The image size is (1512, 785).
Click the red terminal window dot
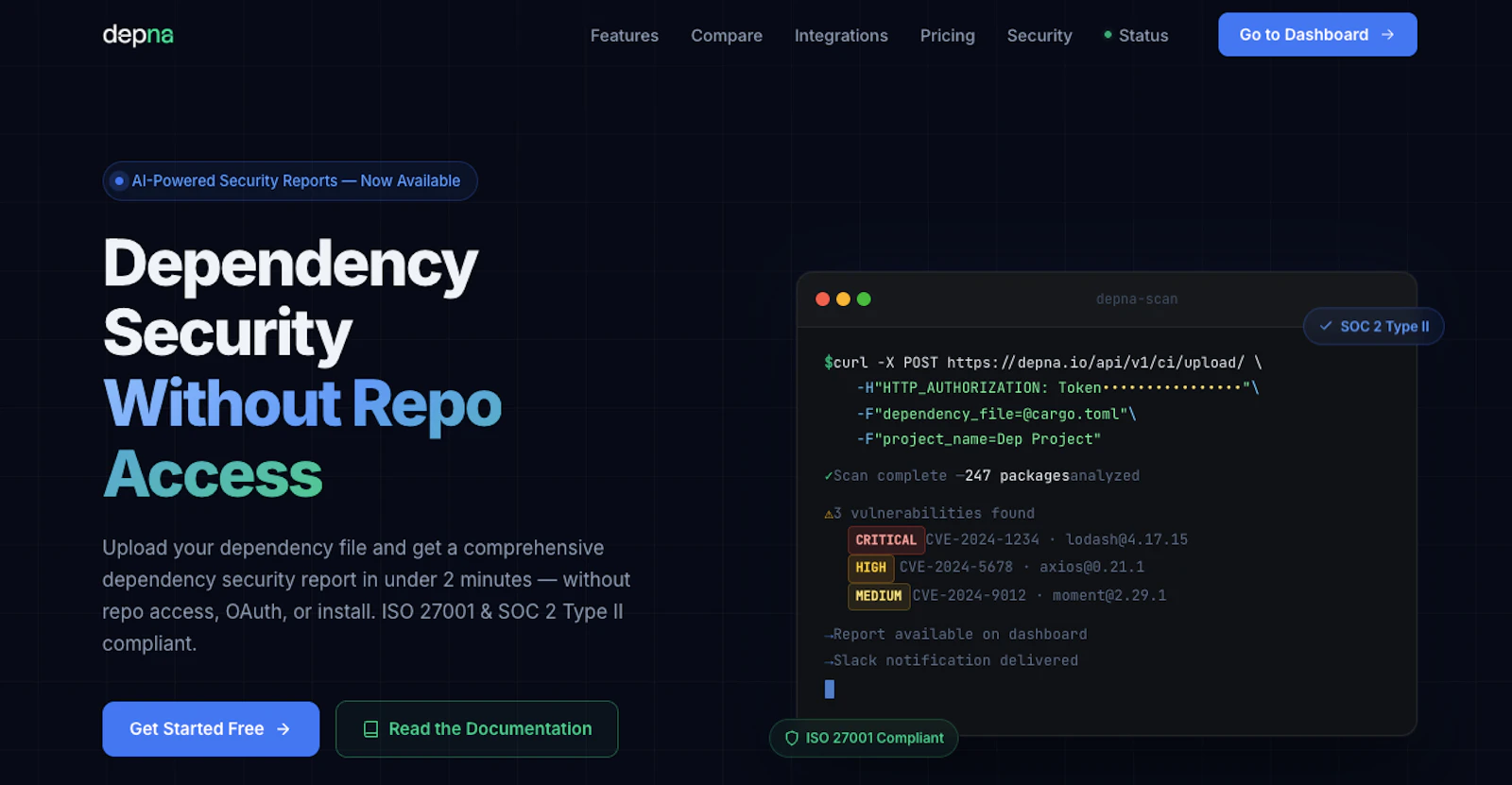(822, 299)
